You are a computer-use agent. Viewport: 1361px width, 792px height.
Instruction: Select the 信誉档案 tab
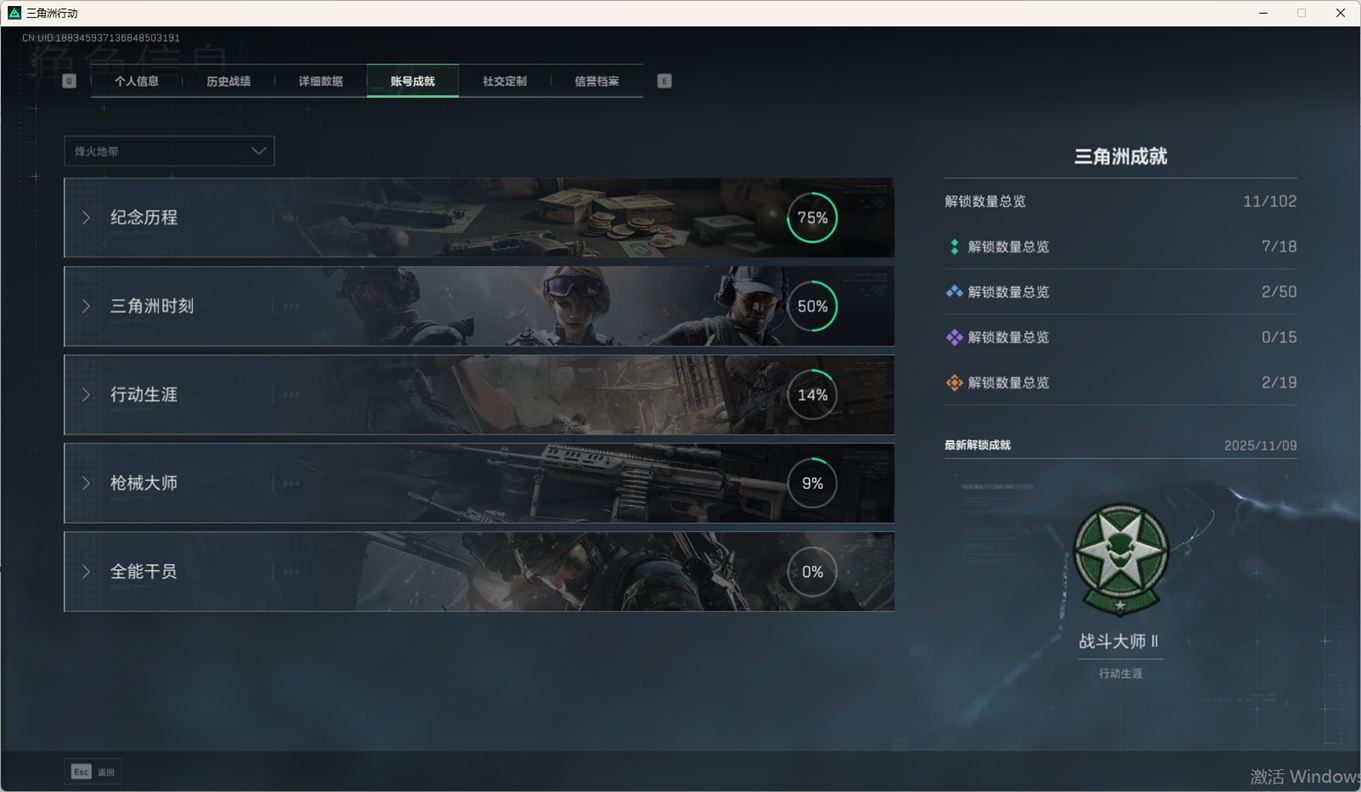596,81
